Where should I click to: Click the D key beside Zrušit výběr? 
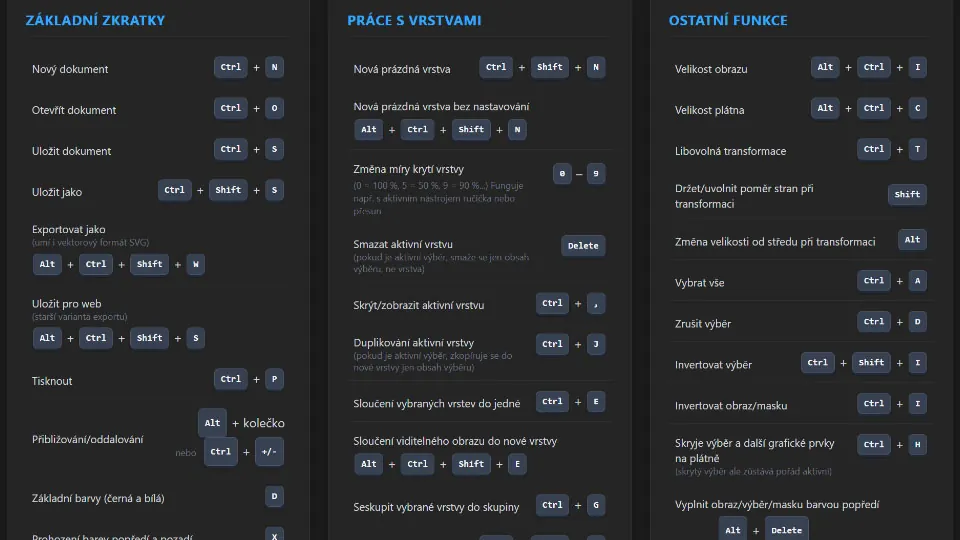917,322
